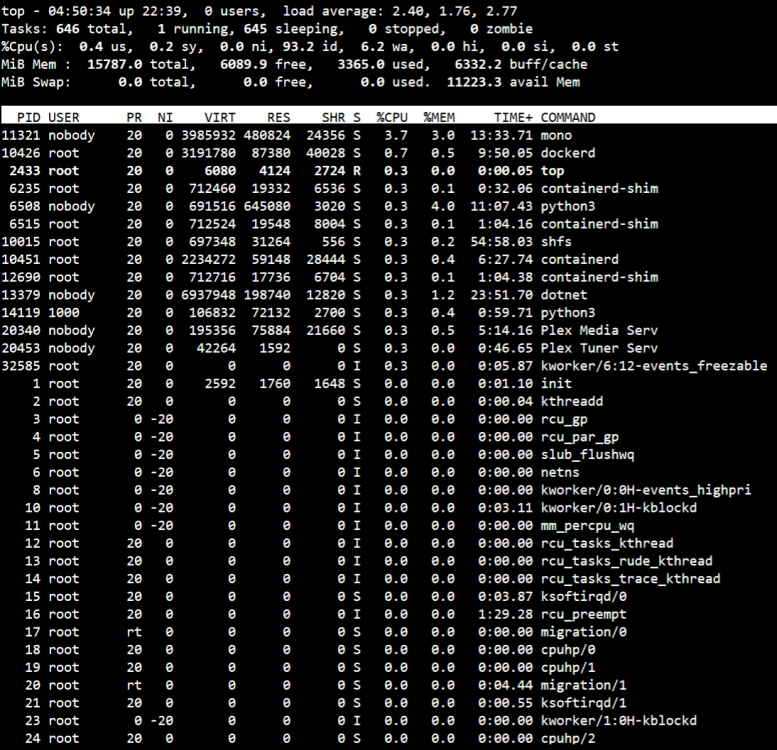Select the shfs process command
This screenshot has height=750, width=777.
coord(556,242)
